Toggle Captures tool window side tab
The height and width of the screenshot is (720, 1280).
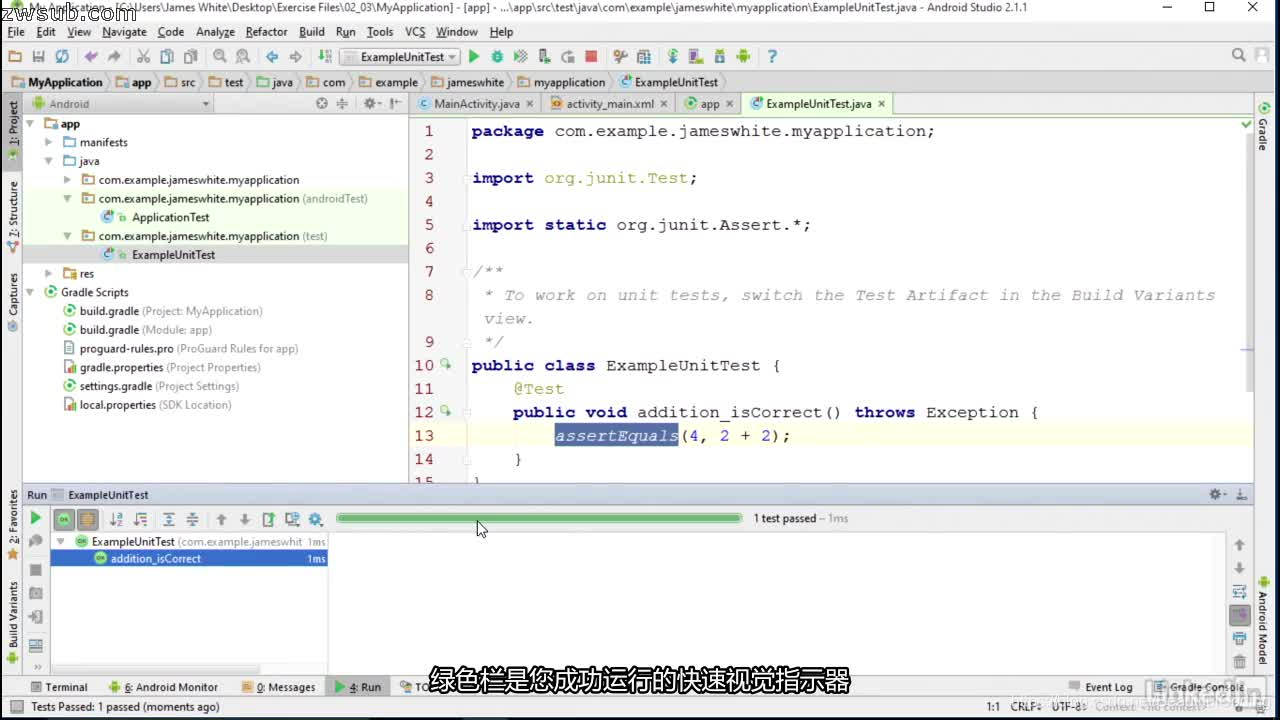coord(13,300)
